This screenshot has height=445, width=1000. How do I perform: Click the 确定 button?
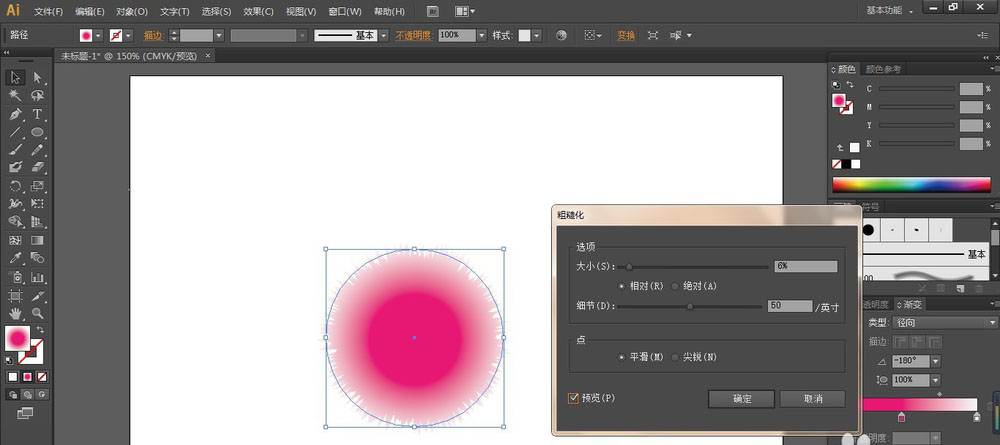coord(741,398)
